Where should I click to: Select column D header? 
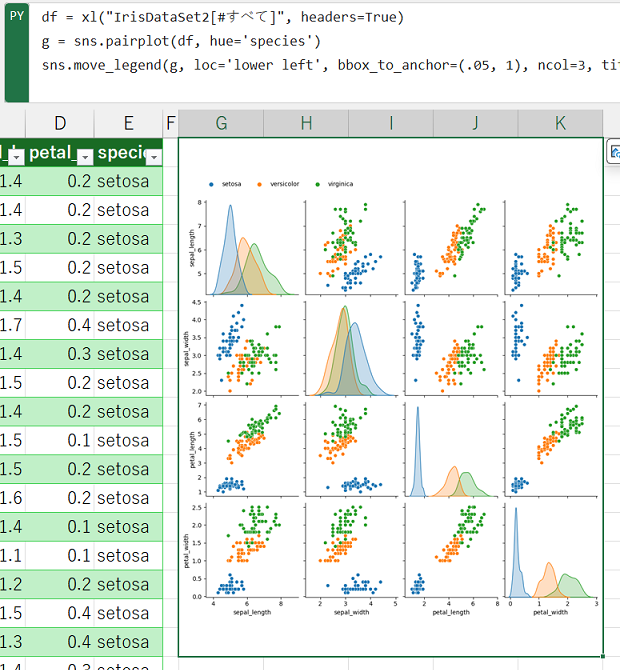pyautogui.click(x=60, y=123)
